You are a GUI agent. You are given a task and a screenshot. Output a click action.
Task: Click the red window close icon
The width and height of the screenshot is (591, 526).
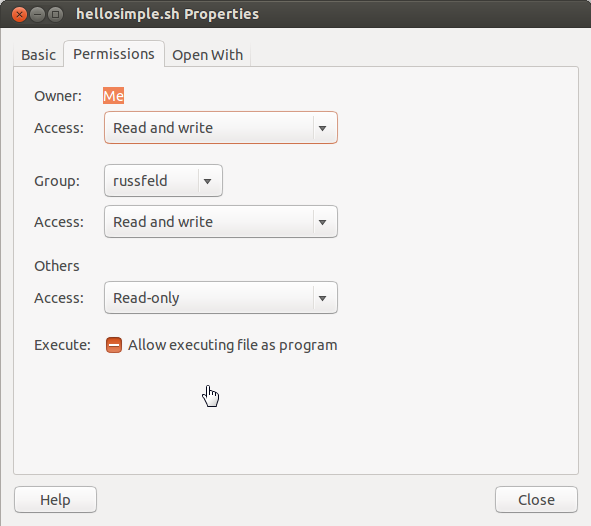click(x=19, y=15)
